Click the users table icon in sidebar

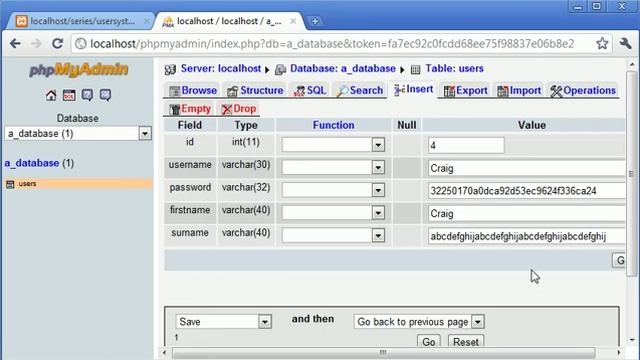pos(10,184)
